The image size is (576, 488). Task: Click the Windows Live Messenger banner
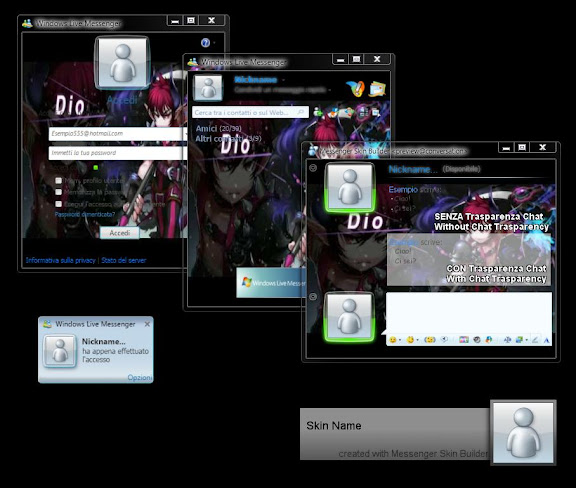pos(271,283)
